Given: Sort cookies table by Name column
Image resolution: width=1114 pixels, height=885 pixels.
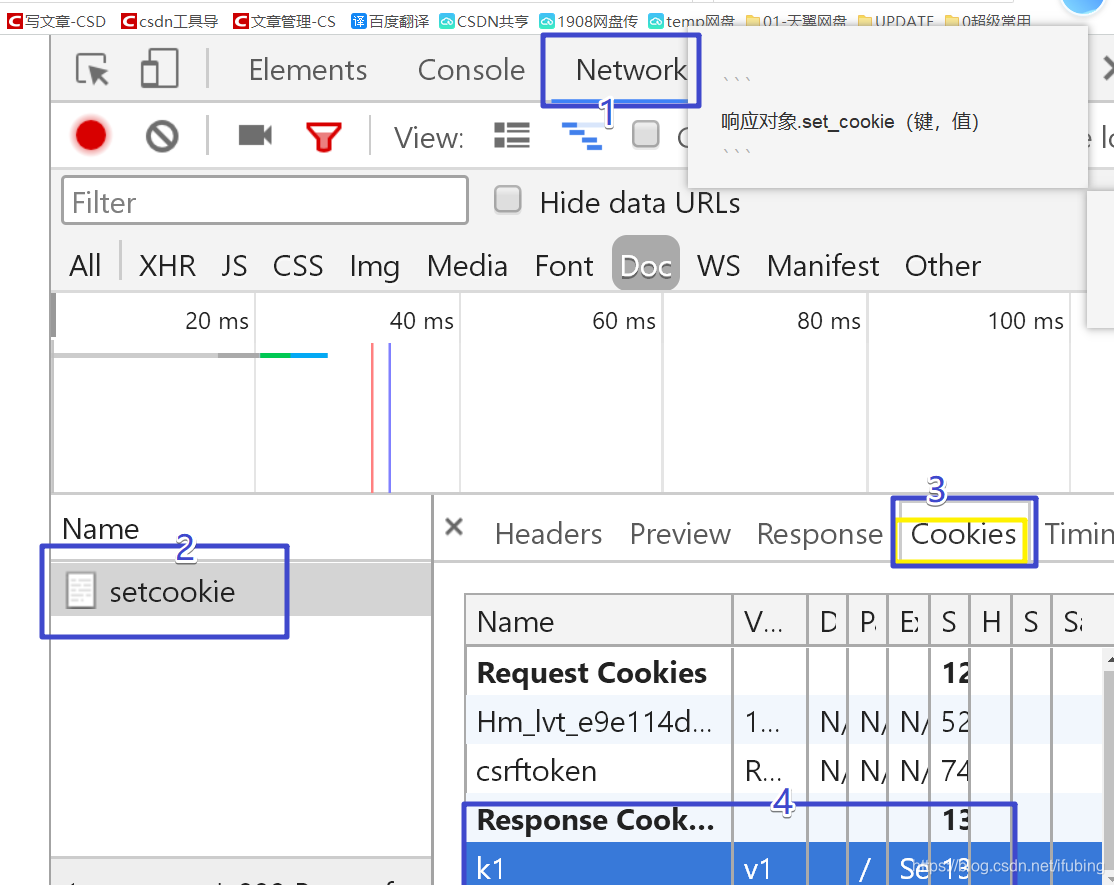Looking at the screenshot, I should coord(599,621).
